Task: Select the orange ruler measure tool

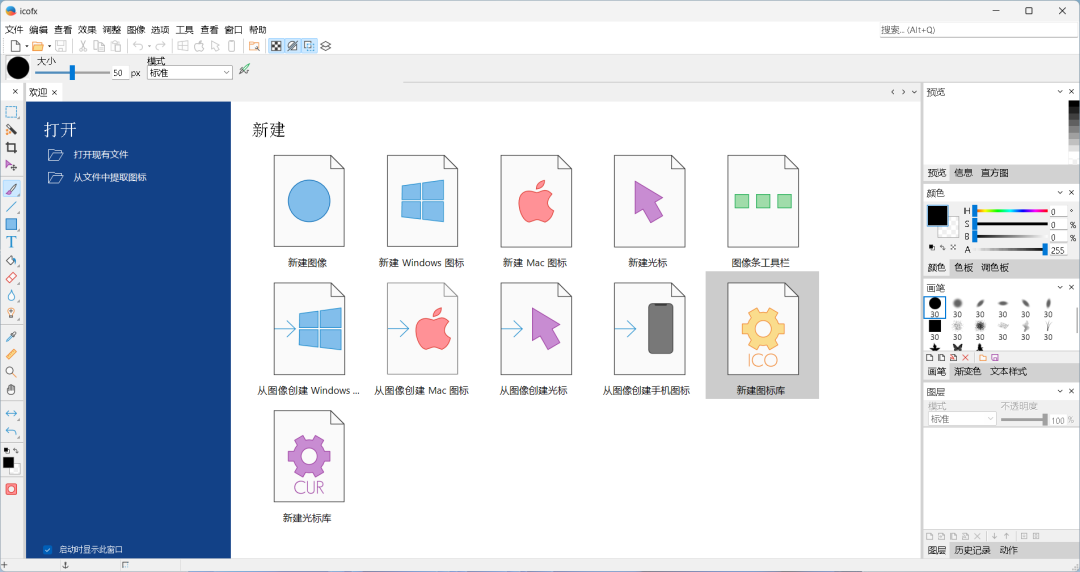Action: (x=11, y=354)
